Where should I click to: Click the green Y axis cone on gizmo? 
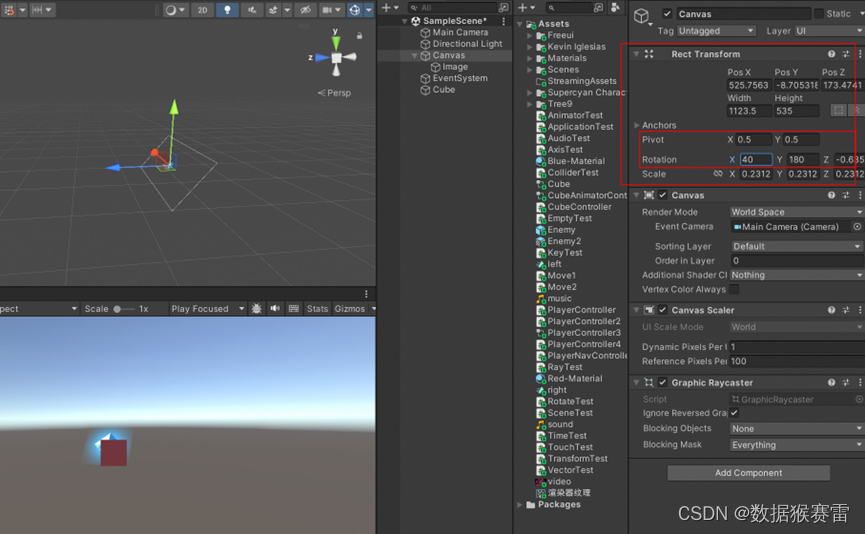(x=335, y=42)
